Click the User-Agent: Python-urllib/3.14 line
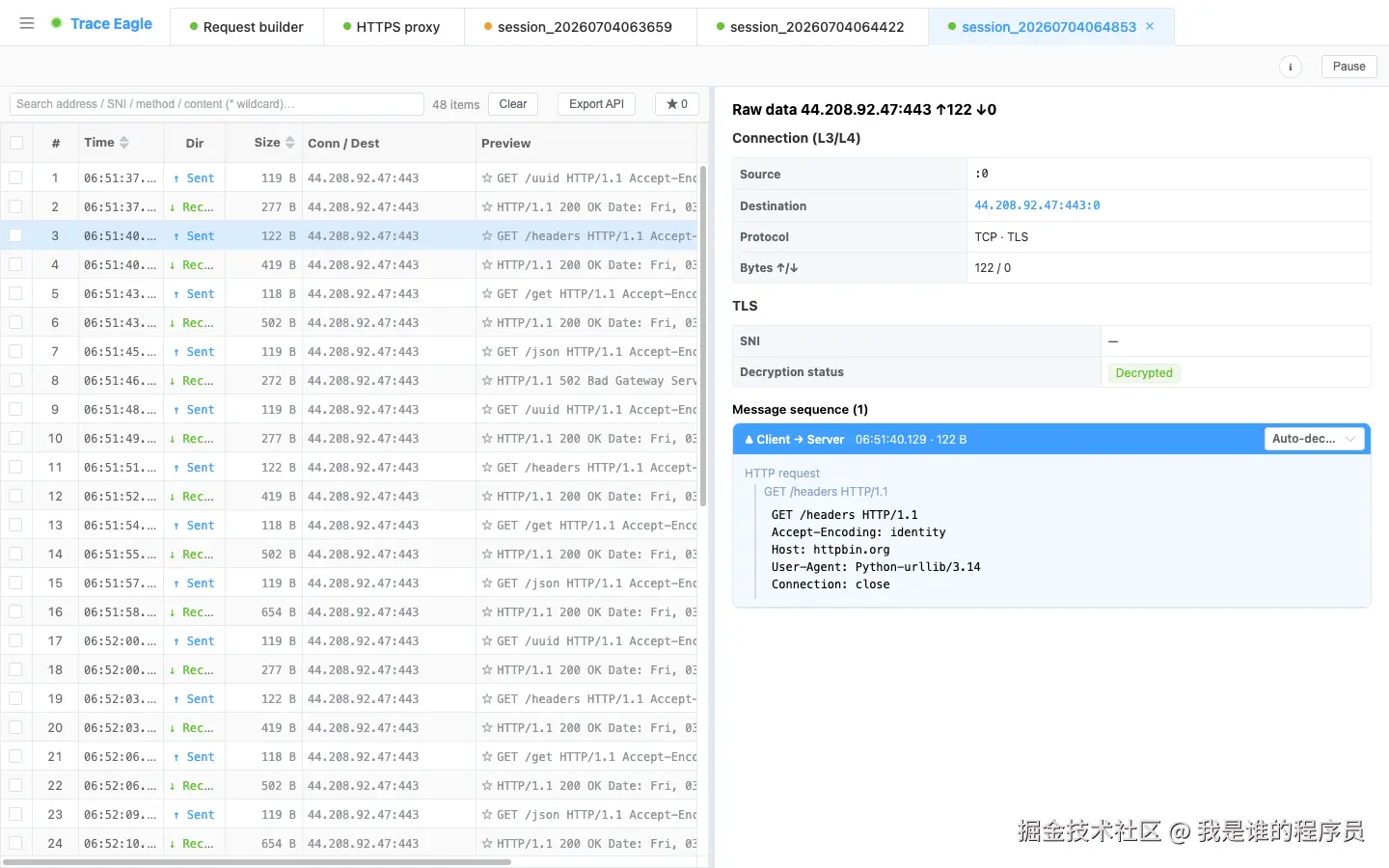The height and width of the screenshot is (868, 1389). click(876, 567)
